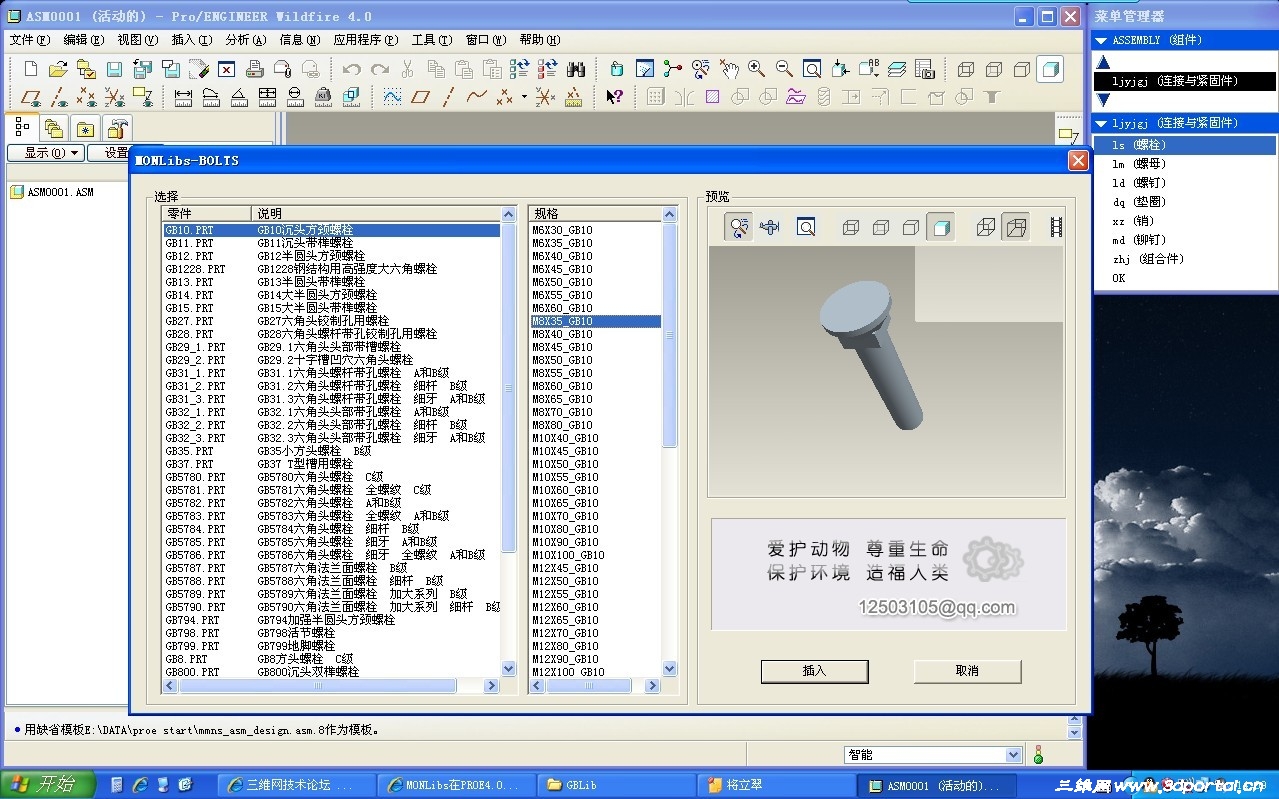Click the Zoom In magnifier icon
Viewport: 1279px width, 799px height.
pos(756,69)
